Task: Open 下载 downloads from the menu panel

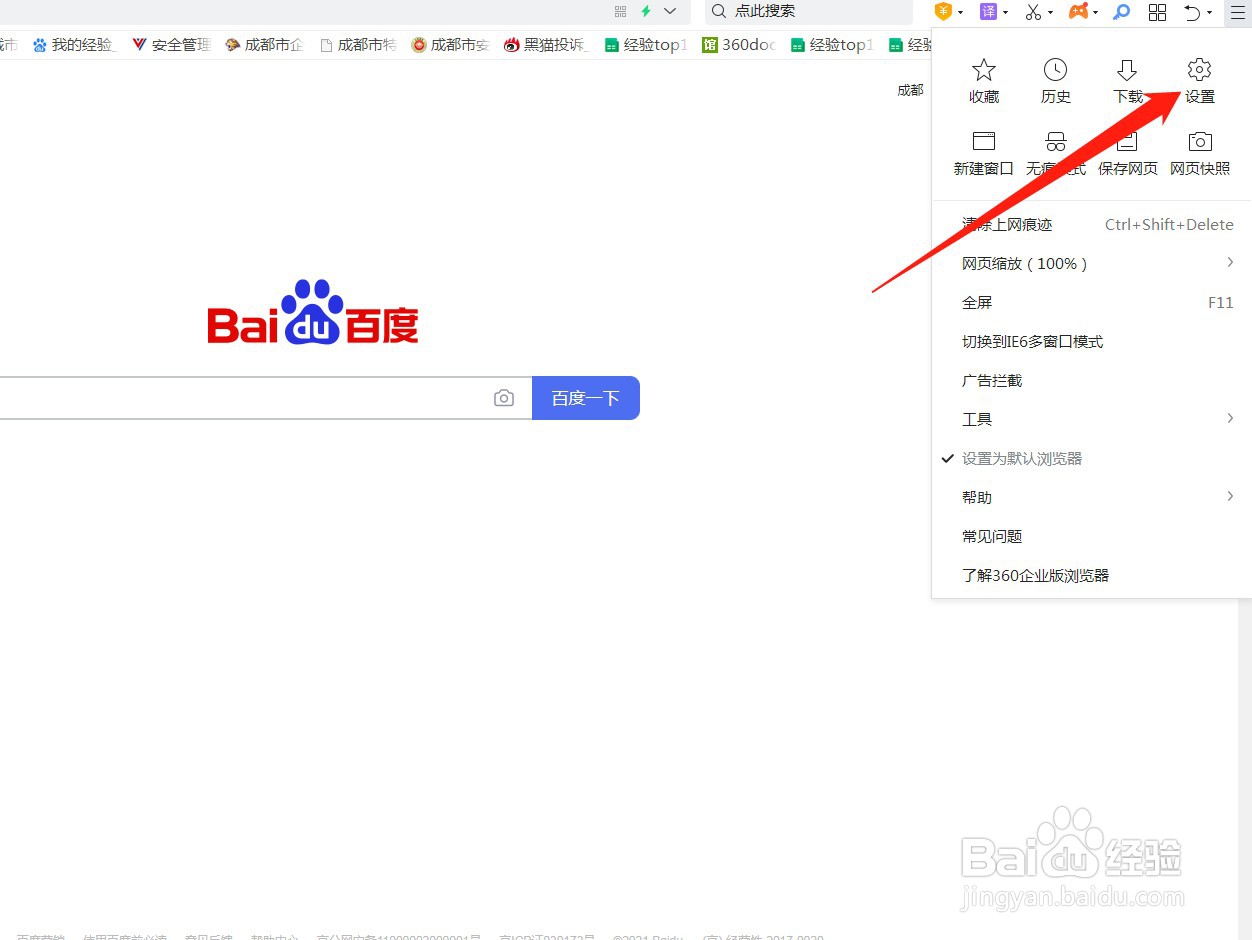Action: click(x=1127, y=79)
